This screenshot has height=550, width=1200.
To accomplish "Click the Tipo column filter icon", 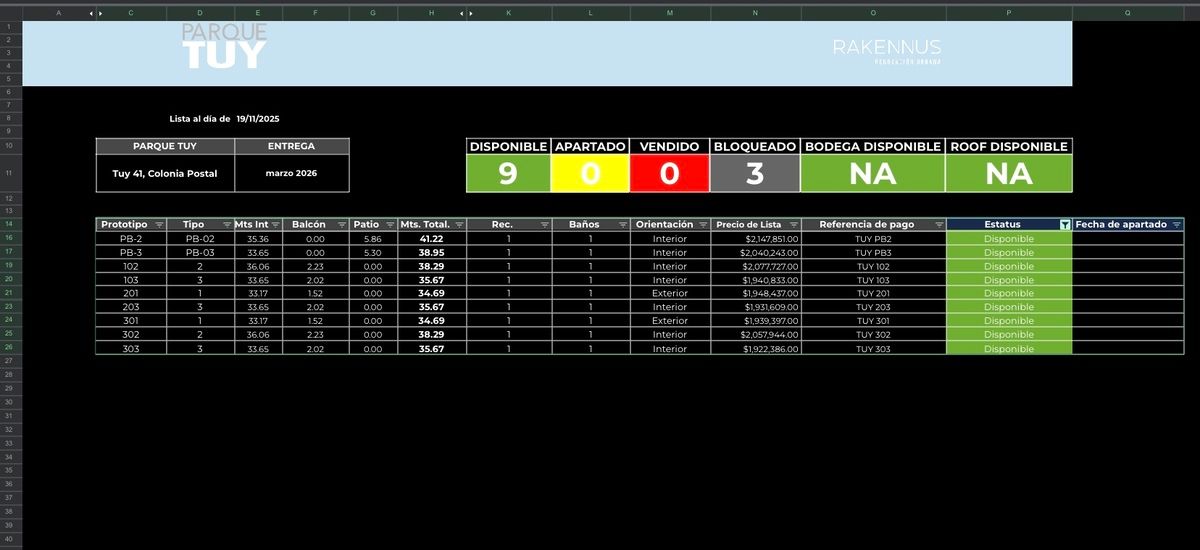I will click(226, 225).
